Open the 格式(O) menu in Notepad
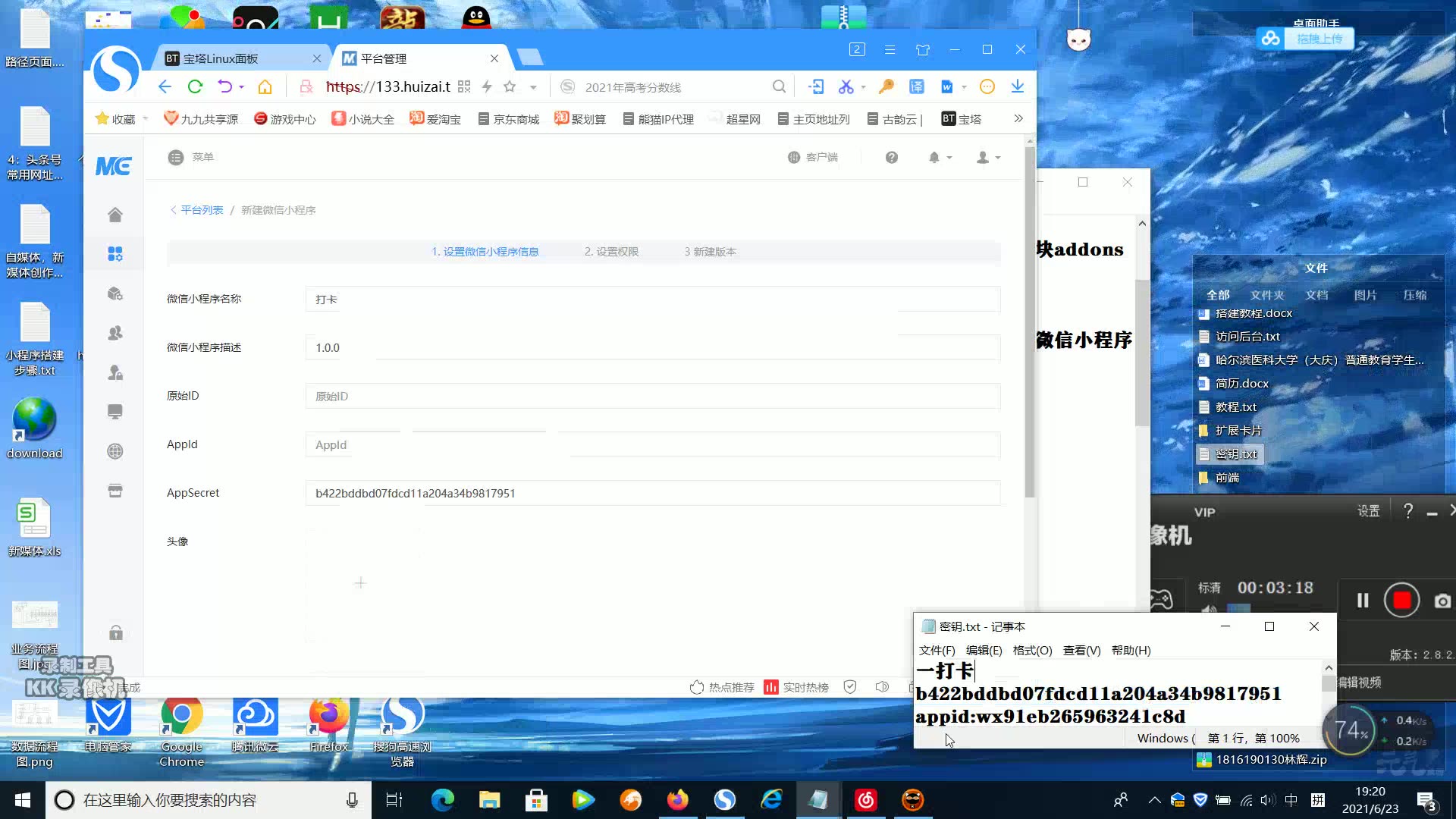The height and width of the screenshot is (819, 1456). pyautogui.click(x=1031, y=650)
